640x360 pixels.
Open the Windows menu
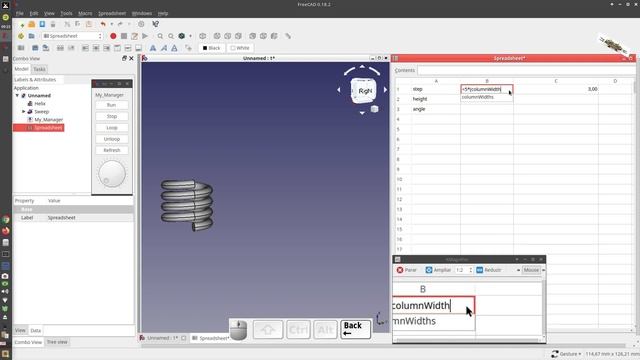pos(142,13)
